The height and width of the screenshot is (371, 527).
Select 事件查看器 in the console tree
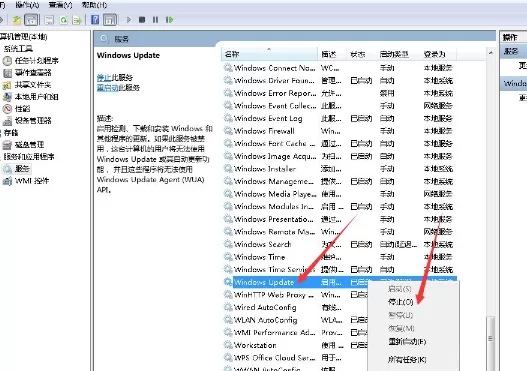[x=33, y=73]
